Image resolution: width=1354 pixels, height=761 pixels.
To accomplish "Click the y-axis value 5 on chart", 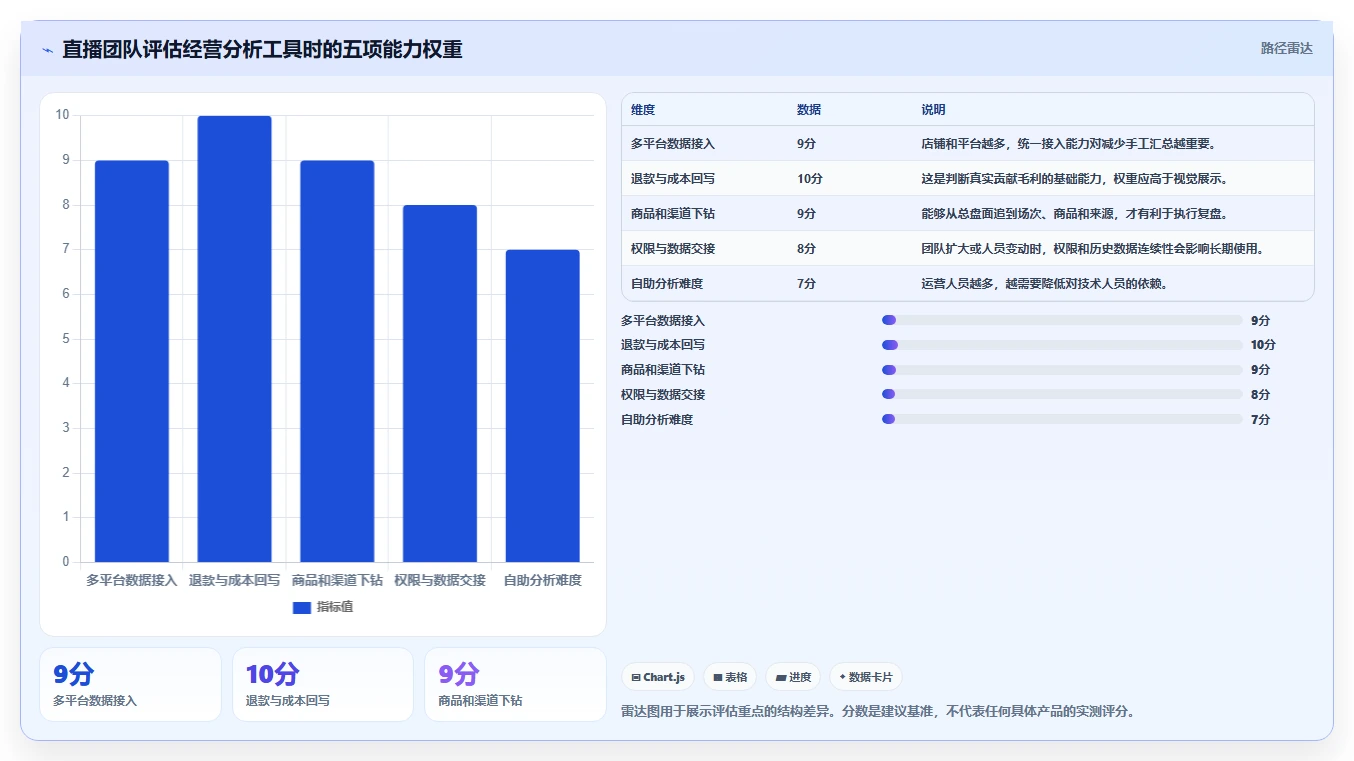I will 66,339.
